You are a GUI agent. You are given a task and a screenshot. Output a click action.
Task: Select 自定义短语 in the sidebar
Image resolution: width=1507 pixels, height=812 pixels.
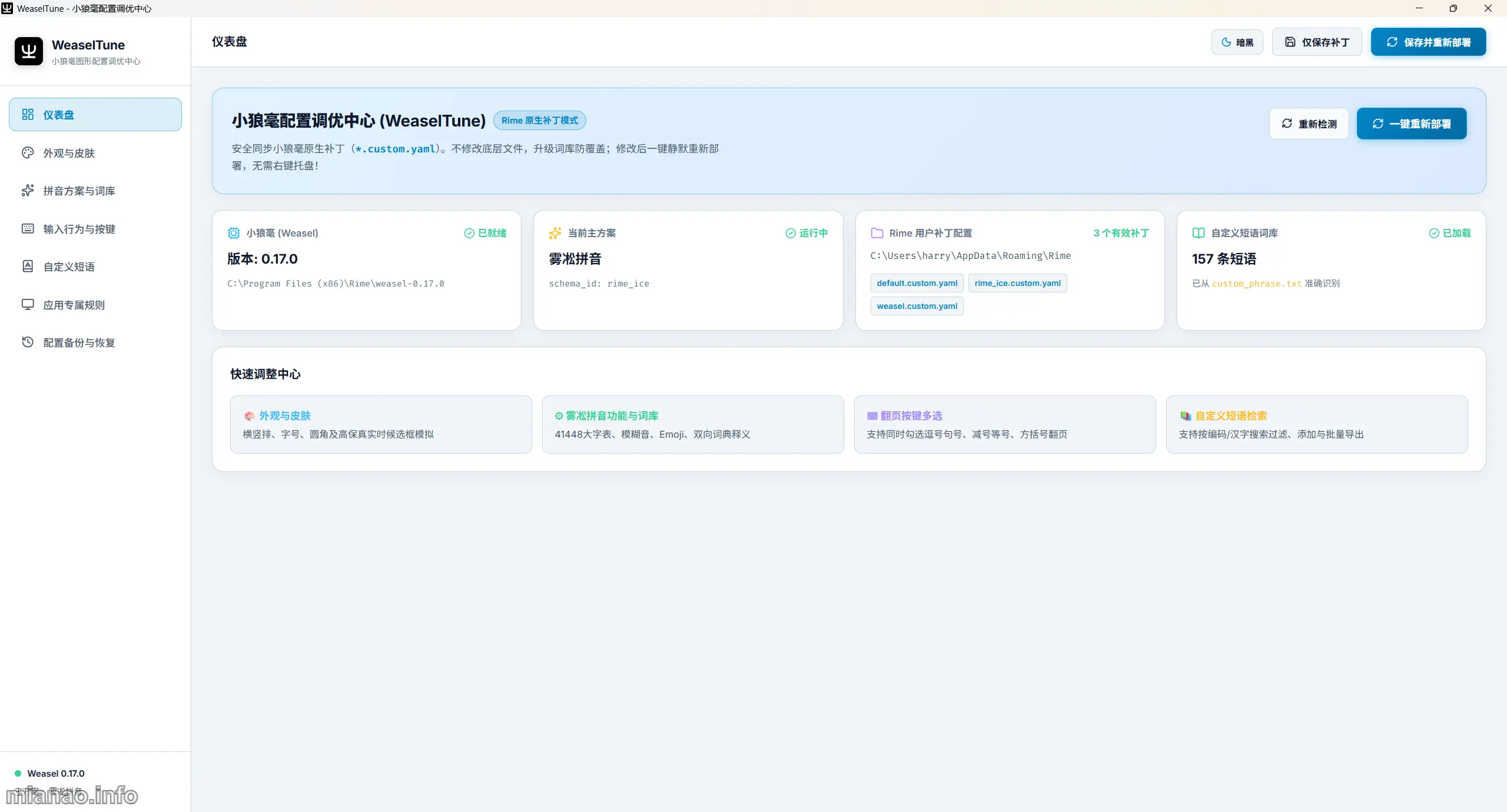(95, 267)
